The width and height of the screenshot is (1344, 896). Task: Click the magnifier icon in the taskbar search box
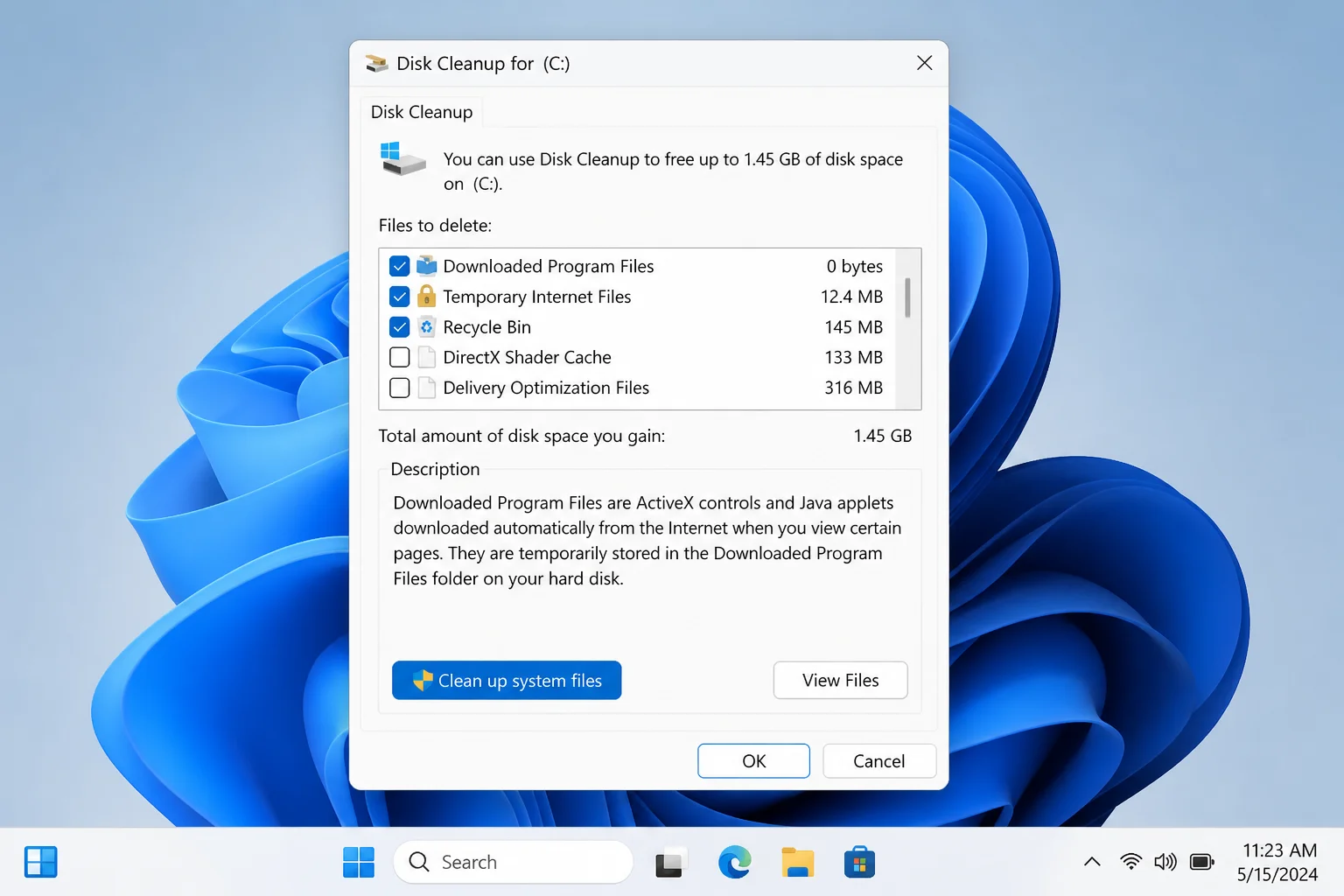click(419, 862)
